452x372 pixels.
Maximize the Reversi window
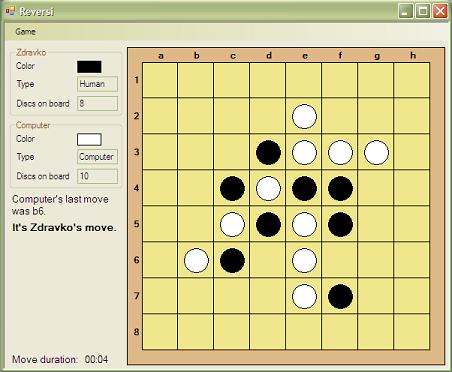423,11
